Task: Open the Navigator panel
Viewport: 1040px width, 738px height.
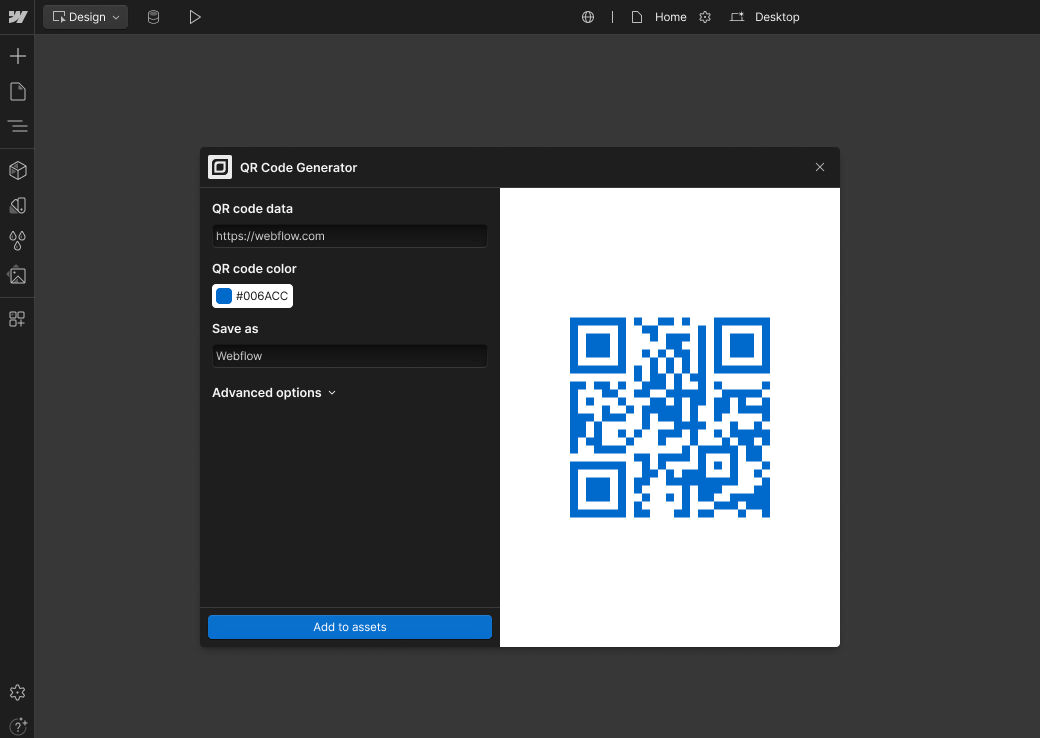Action: coord(18,126)
